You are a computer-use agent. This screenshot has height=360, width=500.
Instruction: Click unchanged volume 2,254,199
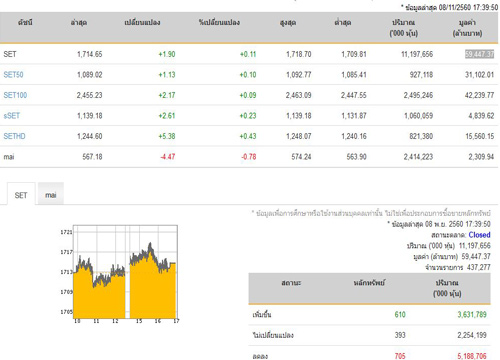tap(472, 335)
